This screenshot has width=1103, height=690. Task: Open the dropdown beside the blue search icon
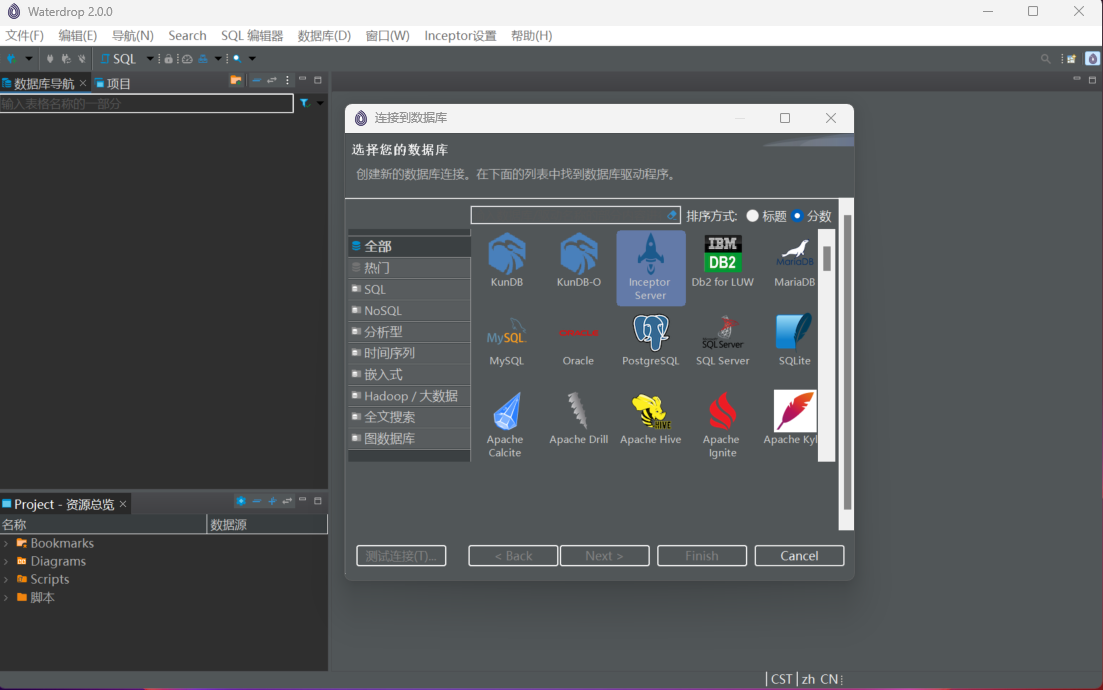tap(253, 58)
